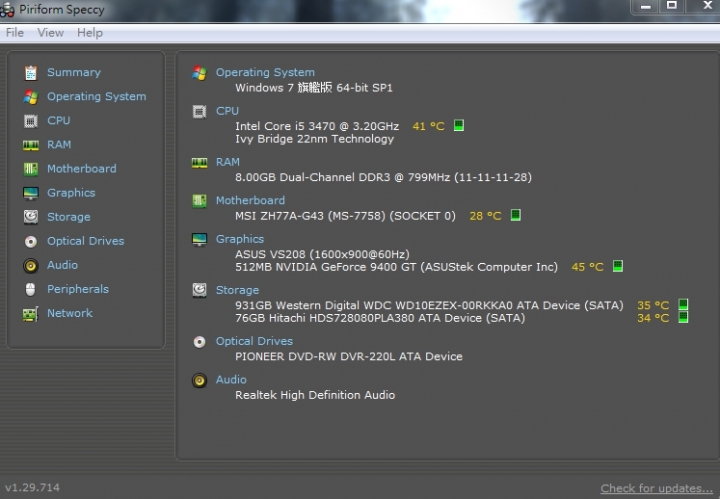Select the CPU chip icon in sidebar
Viewport: 720px width, 499px height.
tap(31, 121)
